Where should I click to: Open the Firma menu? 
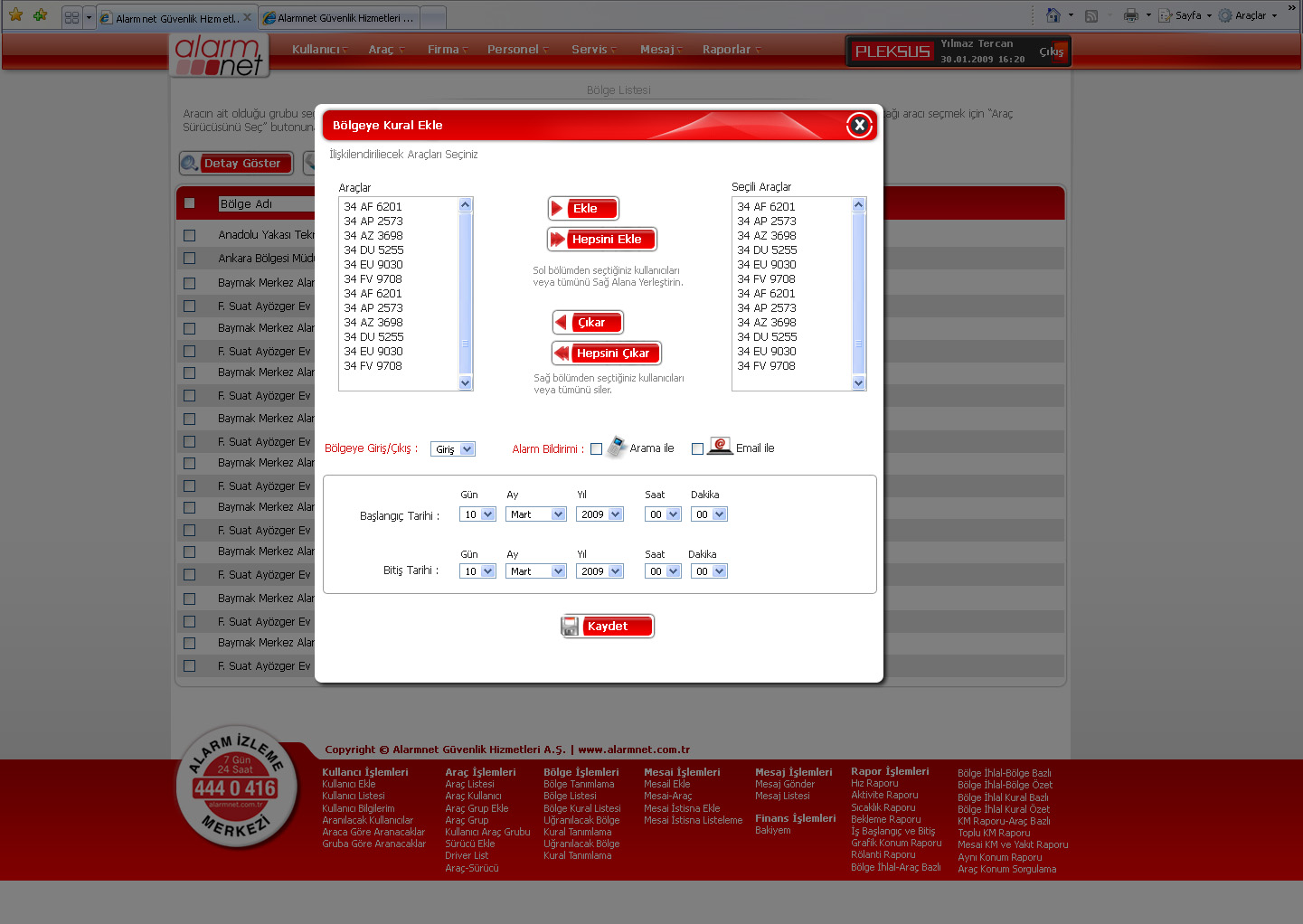click(x=448, y=50)
